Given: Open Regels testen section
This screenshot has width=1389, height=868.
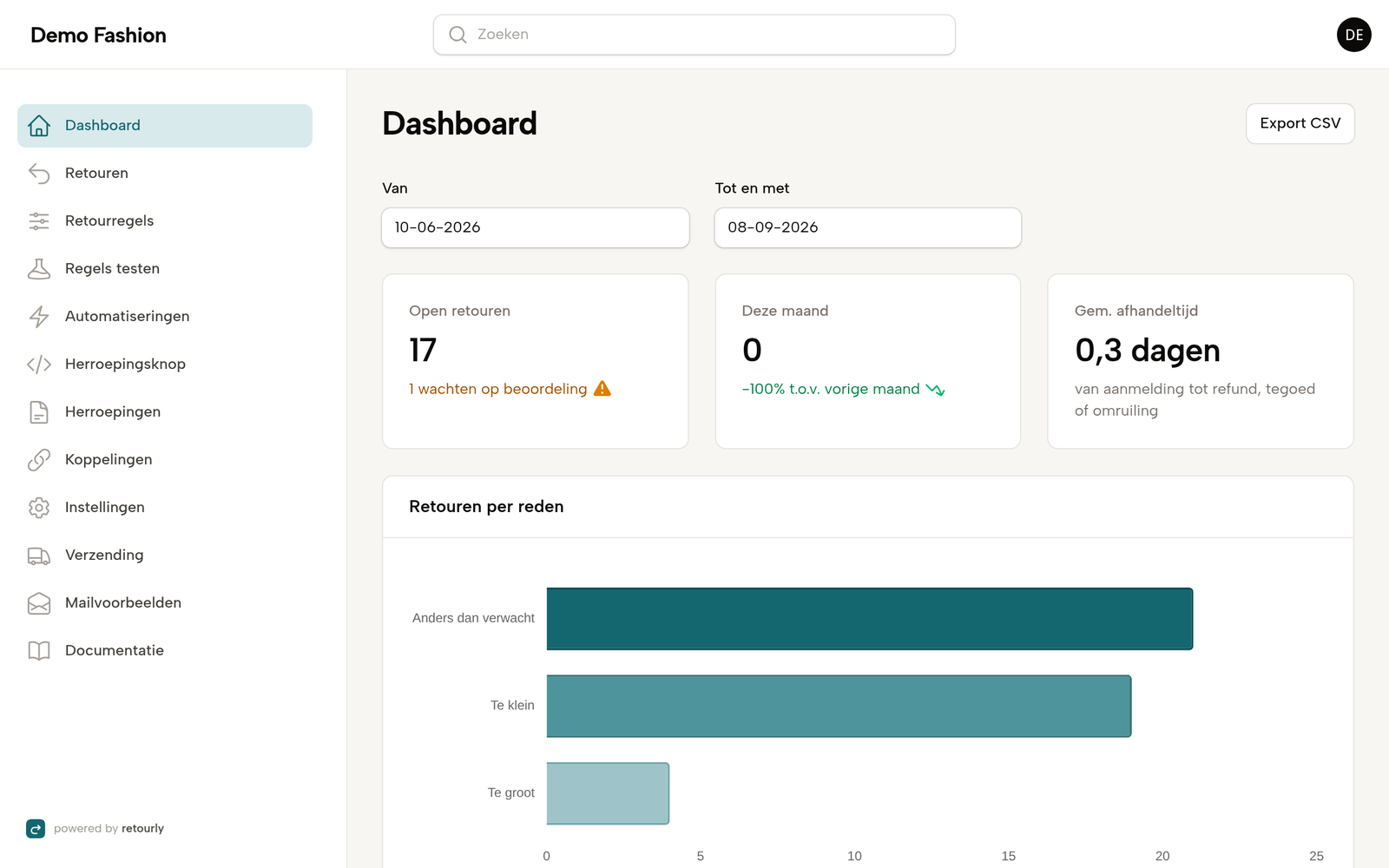Looking at the screenshot, I should click(165, 269).
